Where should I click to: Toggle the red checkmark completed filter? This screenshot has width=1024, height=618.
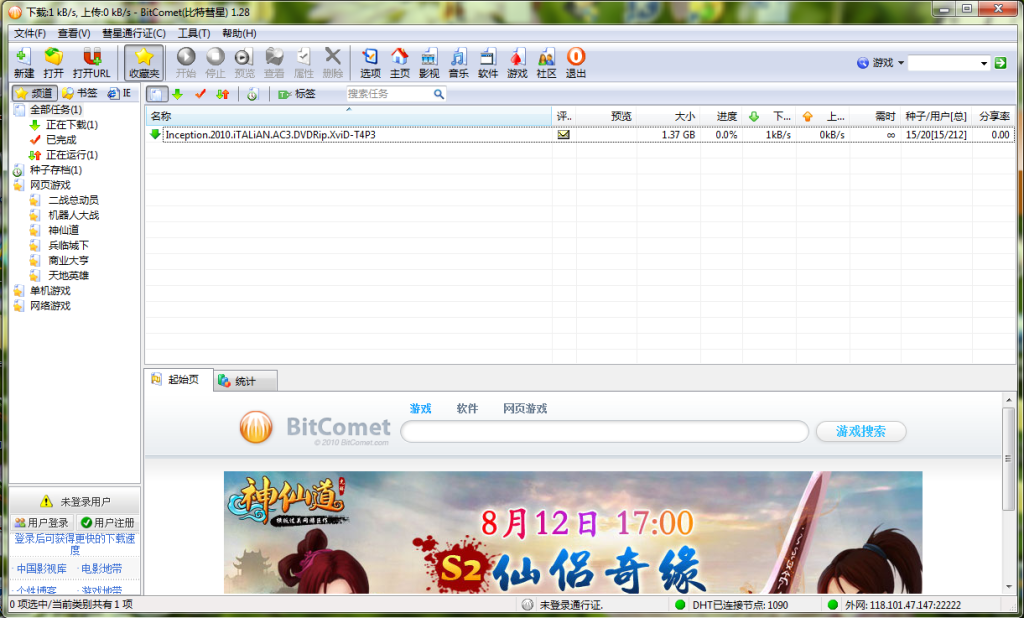click(200, 94)
